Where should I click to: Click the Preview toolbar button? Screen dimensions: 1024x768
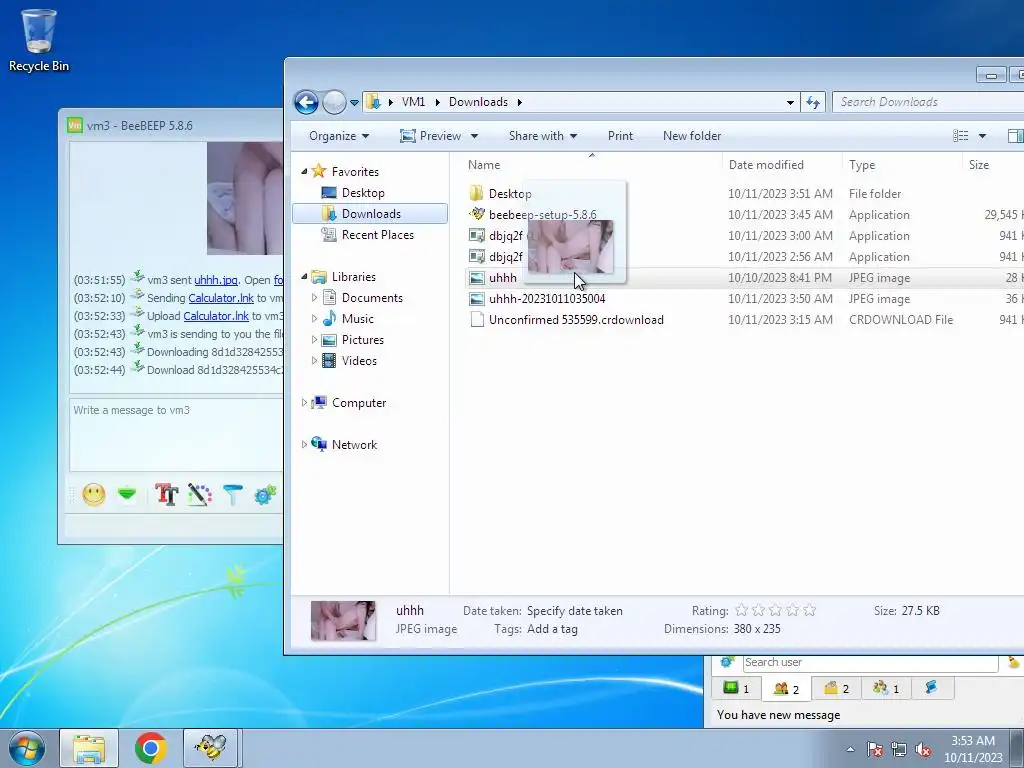[431, 136]
